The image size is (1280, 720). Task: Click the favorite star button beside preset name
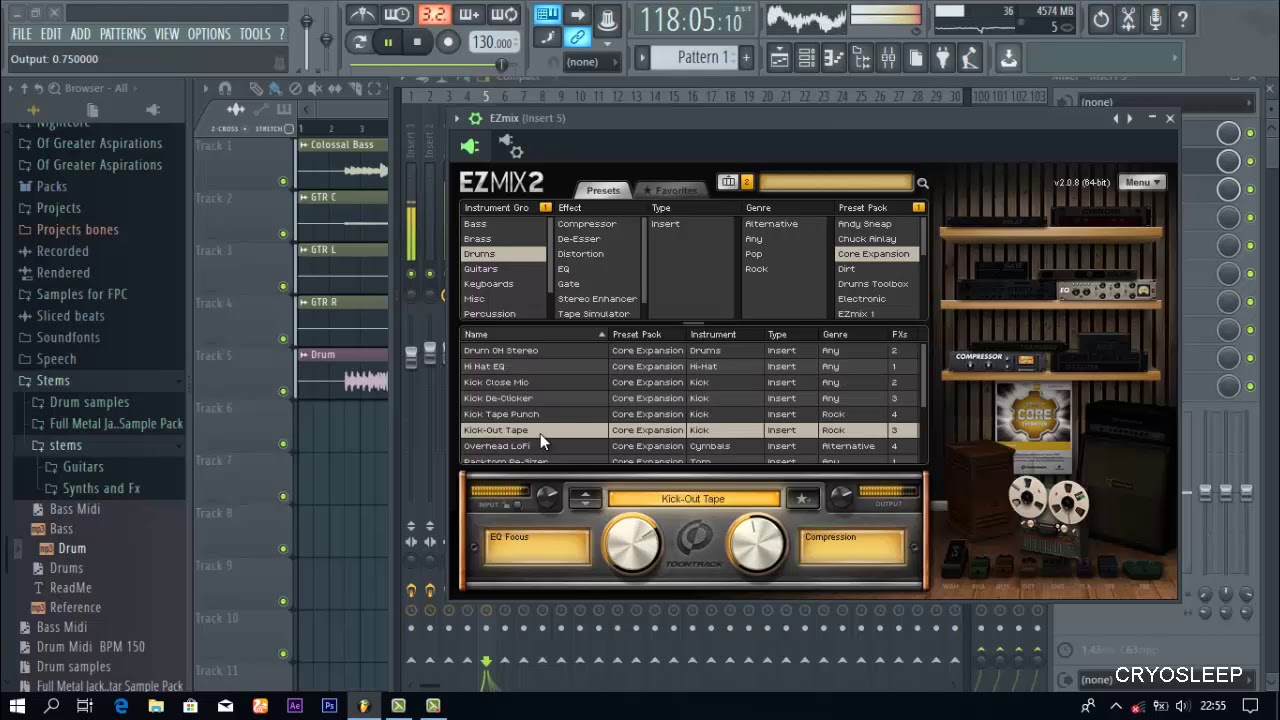click(802, 498)
